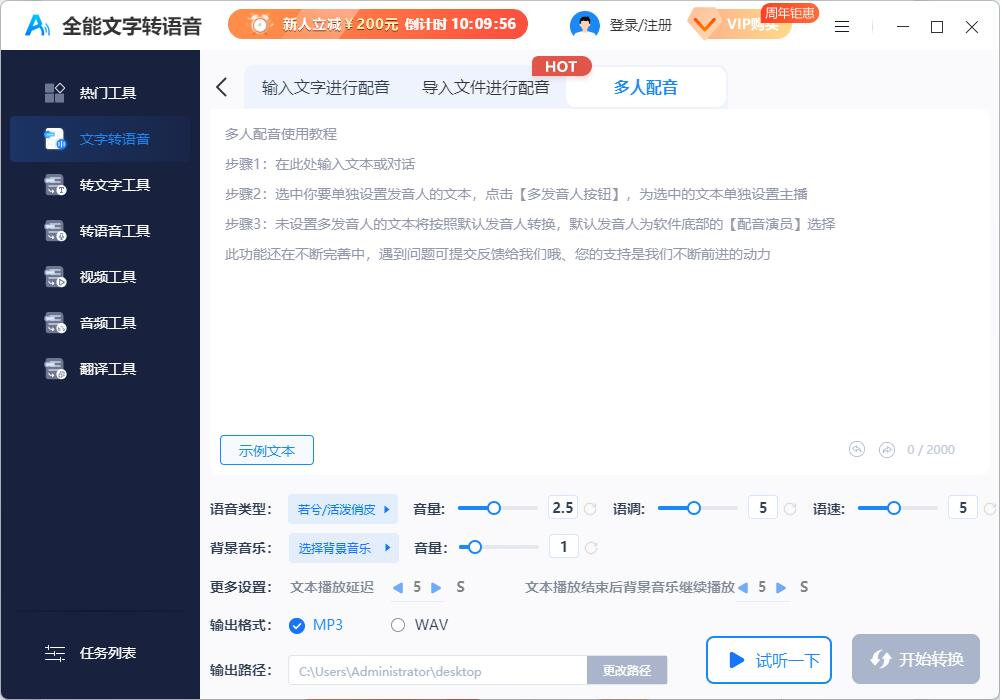Click the output path field

pos(438,671)
